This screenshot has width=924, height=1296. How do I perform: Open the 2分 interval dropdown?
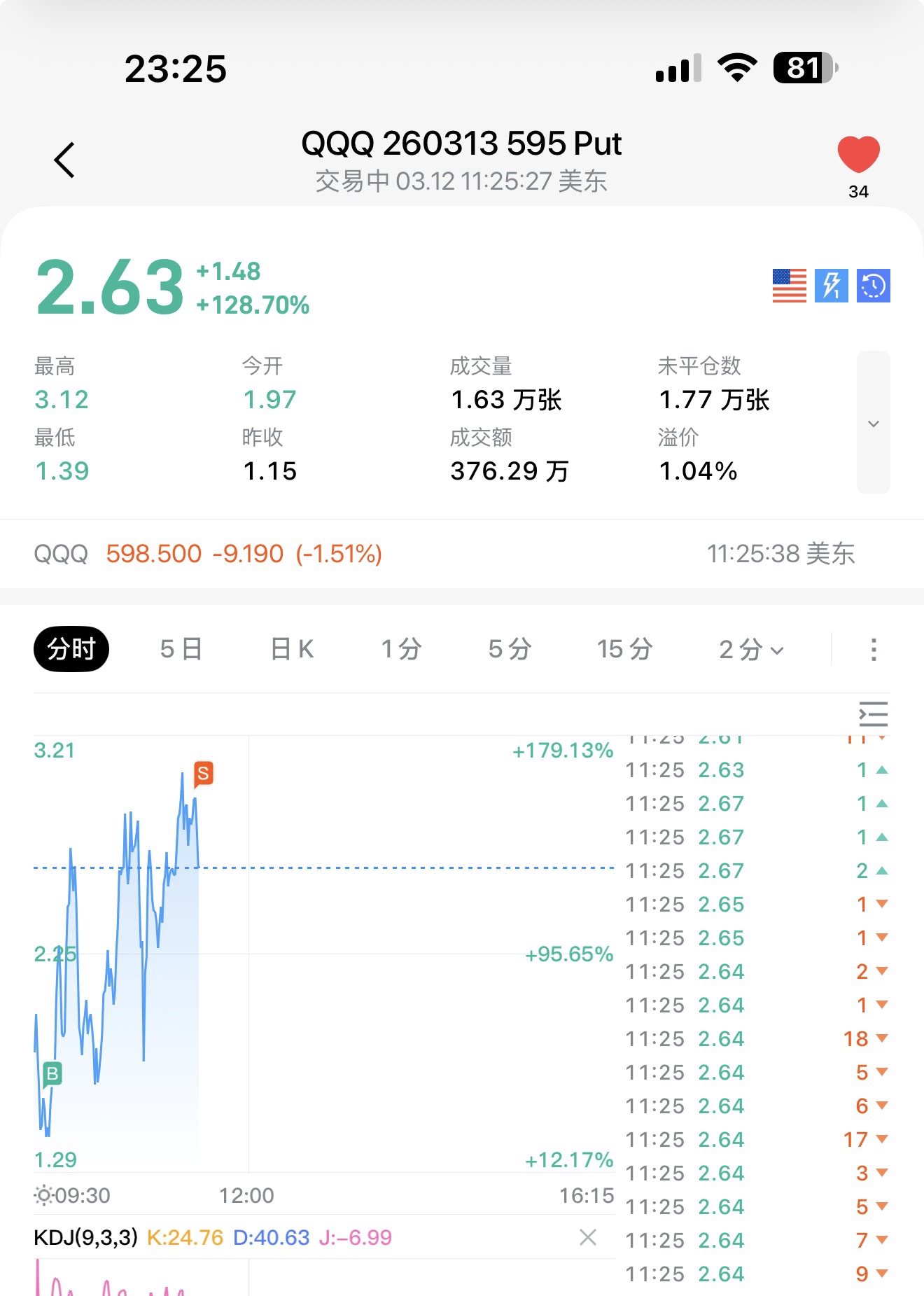click(750, 649)
